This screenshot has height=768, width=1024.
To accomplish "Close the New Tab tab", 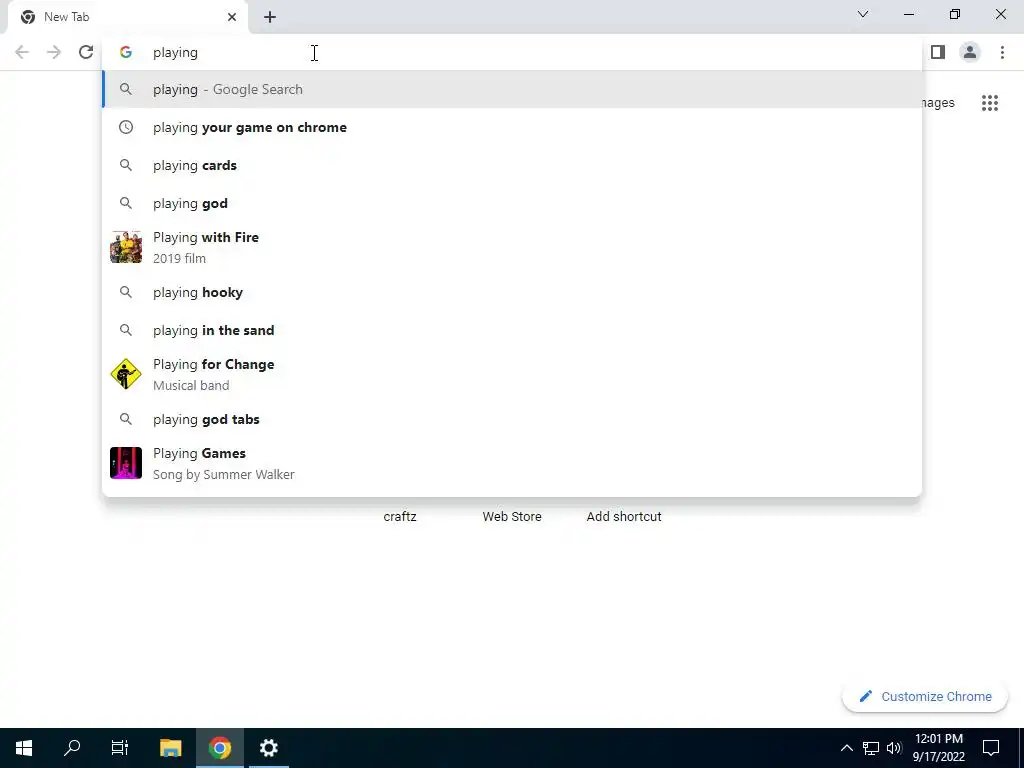I will coord(232,17).
